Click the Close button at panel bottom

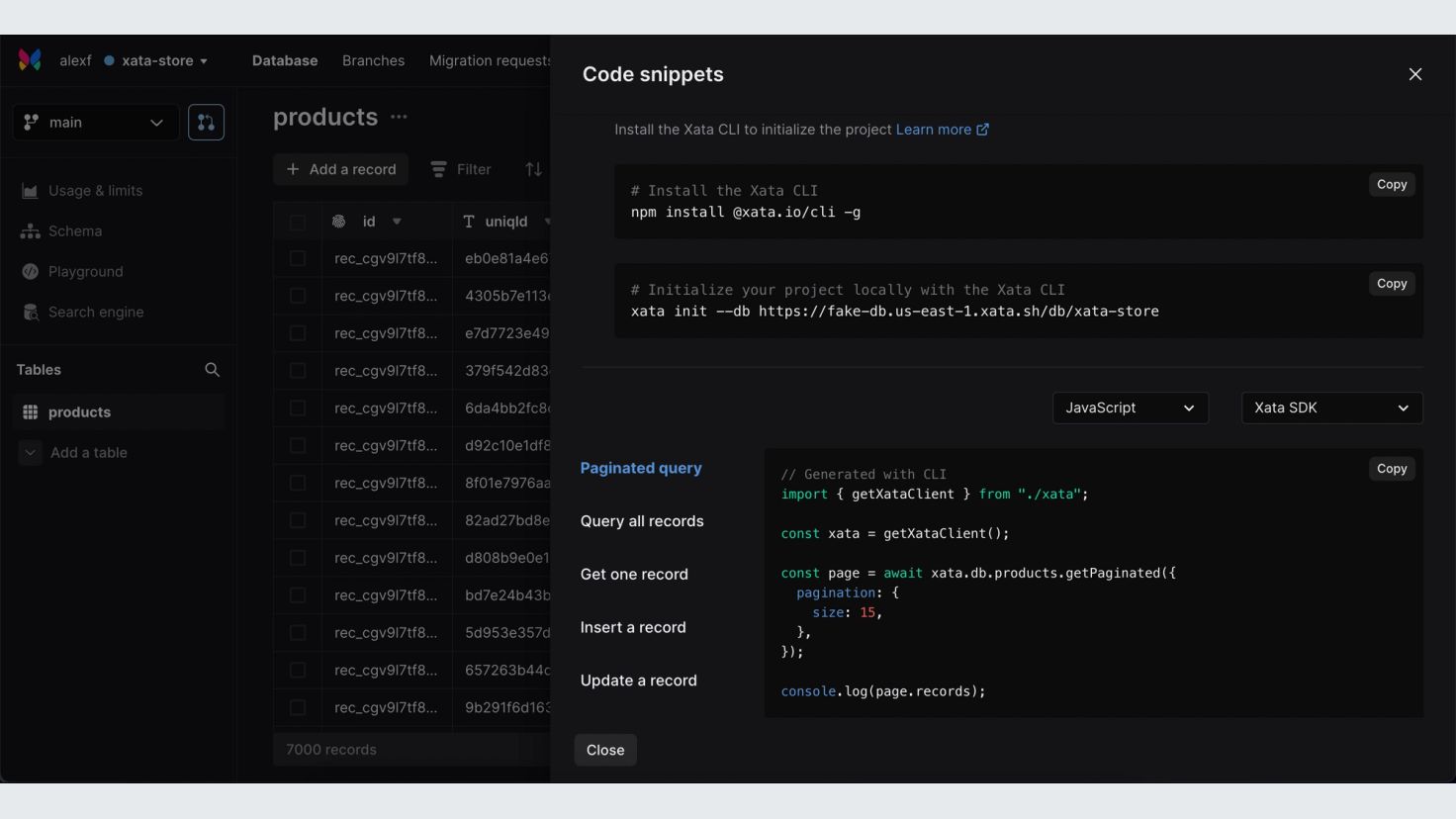point(605,750)
